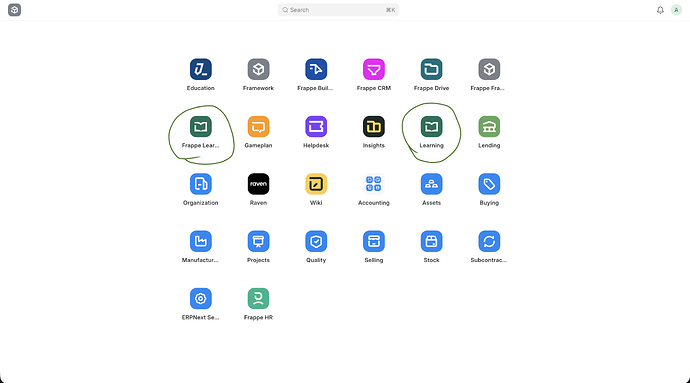
Task: Open the Lending app
Action: tap(489, 127)
